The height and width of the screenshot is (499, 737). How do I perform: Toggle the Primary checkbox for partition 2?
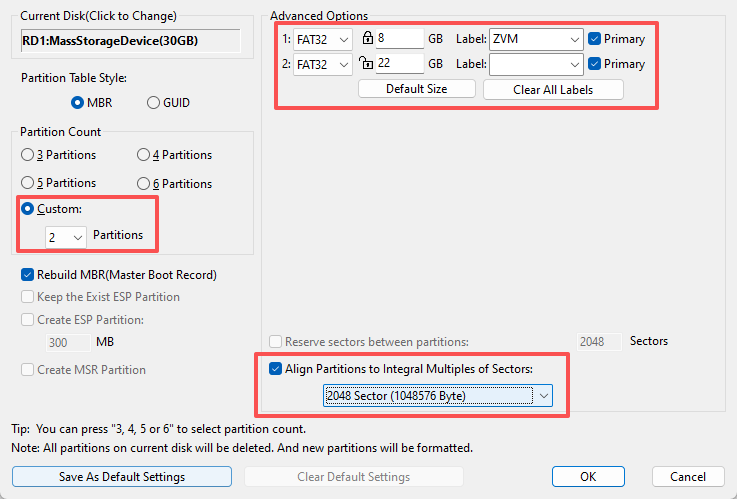tap(595, 64)
